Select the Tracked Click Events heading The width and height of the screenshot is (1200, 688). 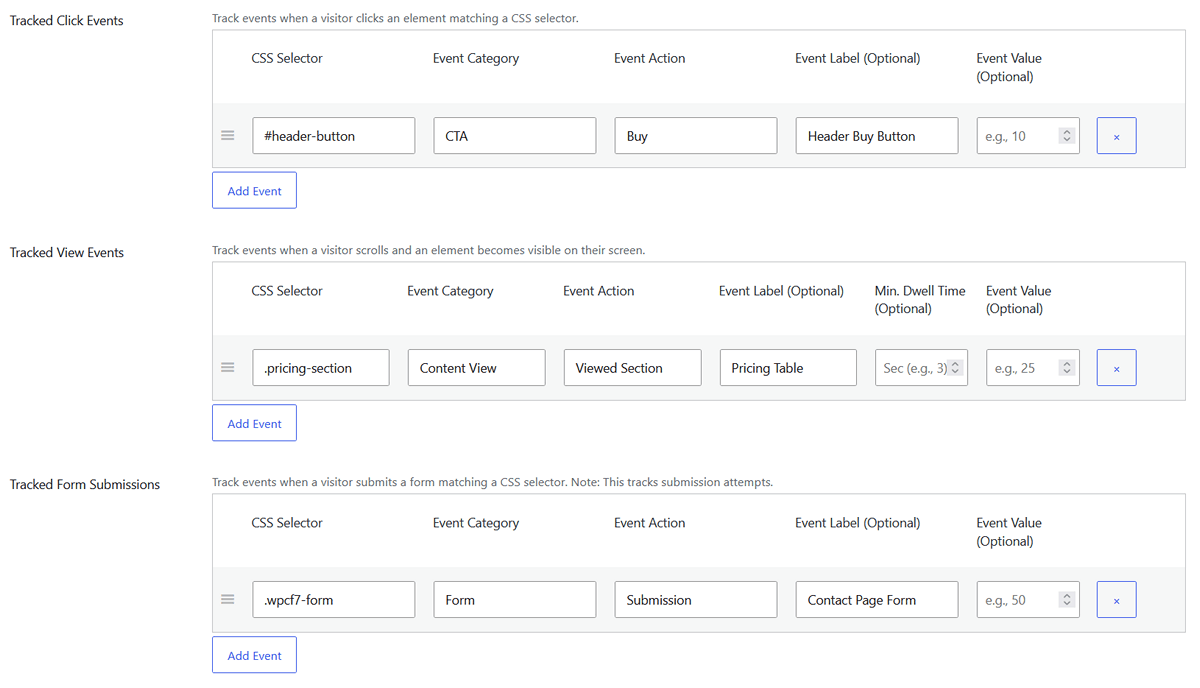[66, 20]
